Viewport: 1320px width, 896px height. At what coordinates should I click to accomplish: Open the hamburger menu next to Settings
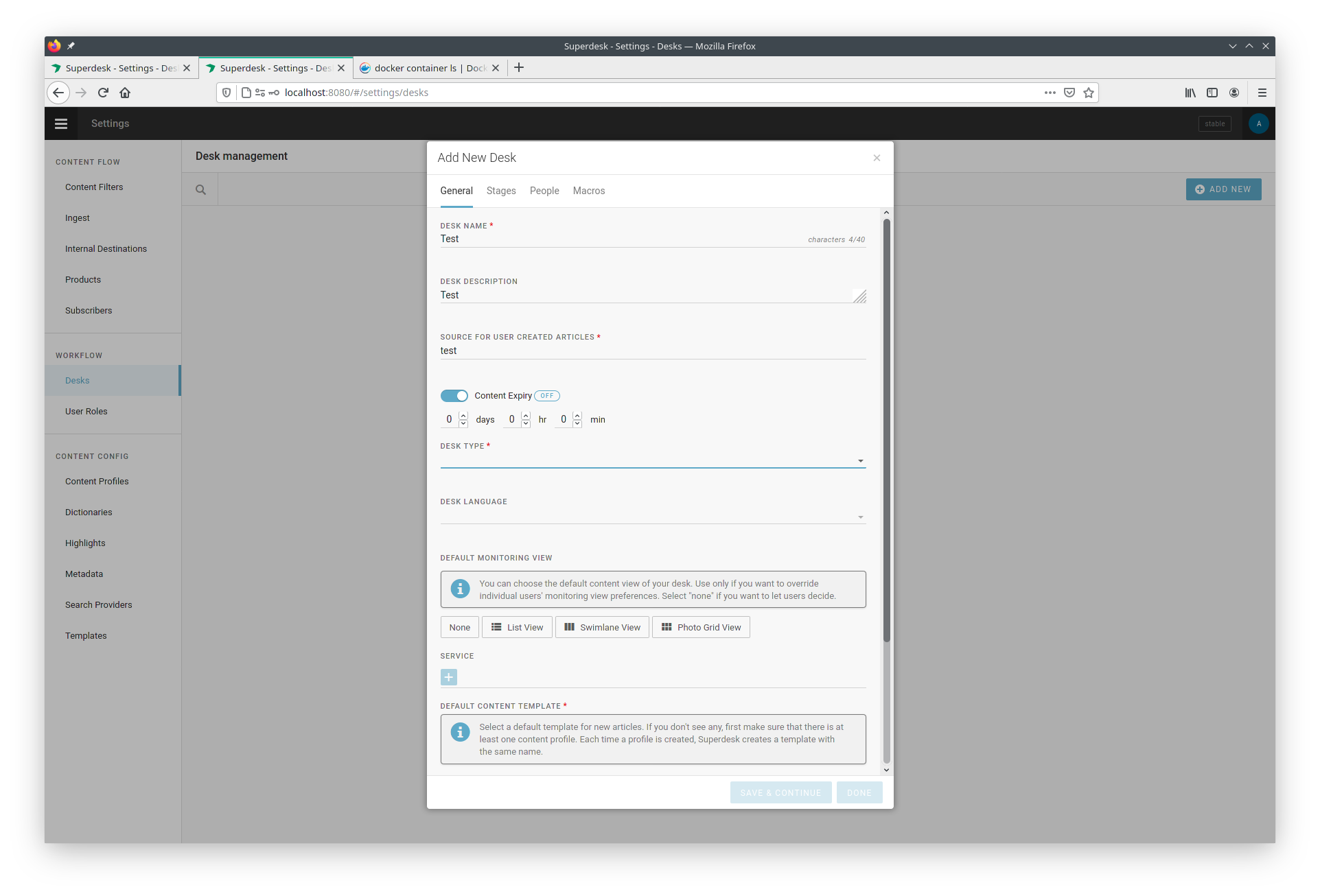click(x=60, y=123)
